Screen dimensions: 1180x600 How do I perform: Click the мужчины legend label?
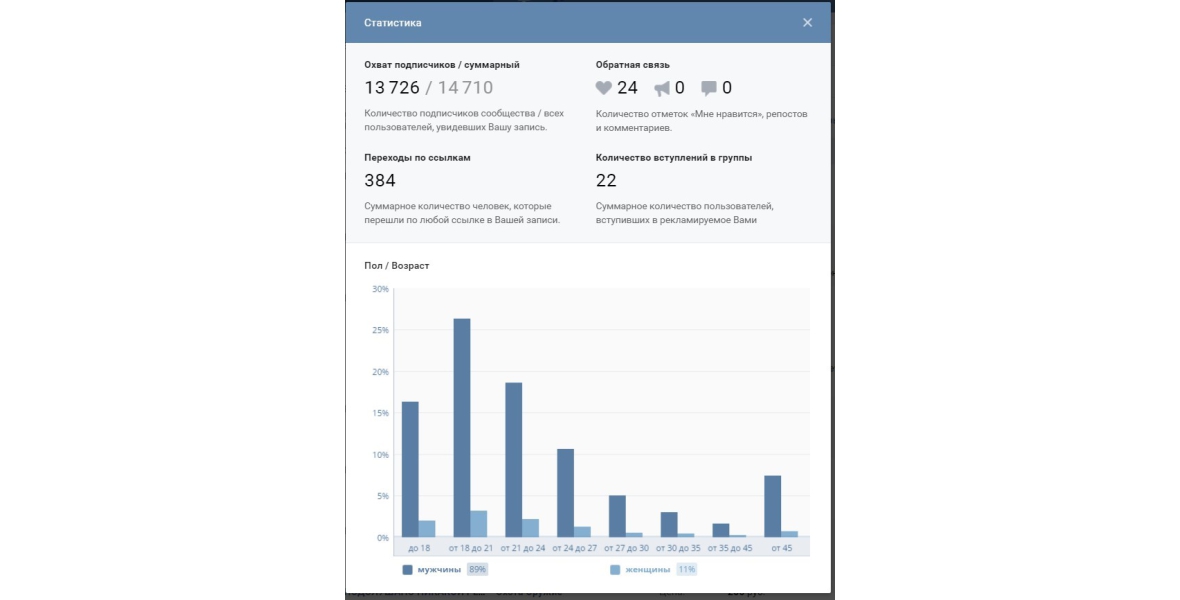(439, 570)
